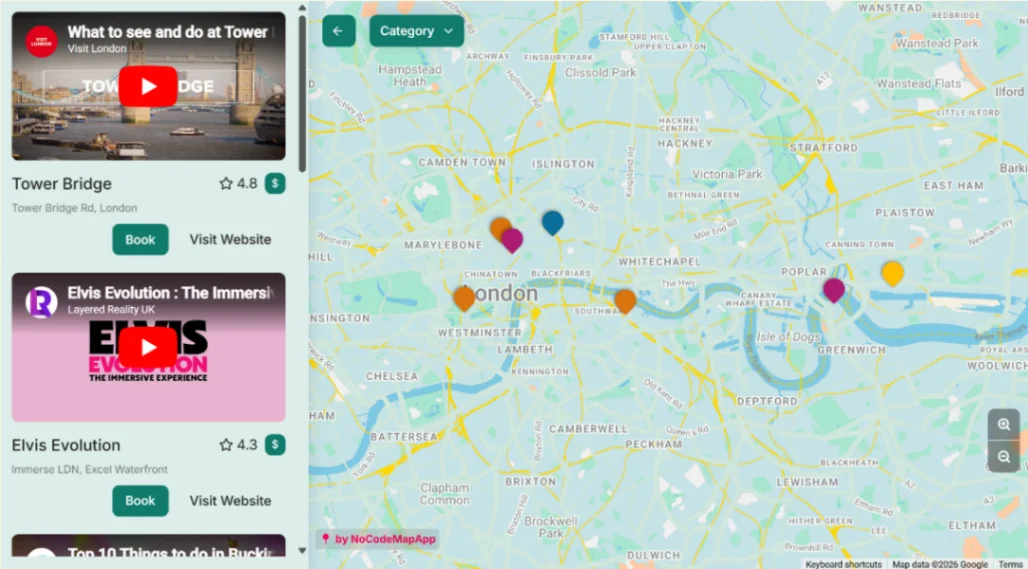The height and width of the screenshot is (569, 1028).
Task: Click the magenta pin near Marylebone
Action: pyautogui.click(x=512, y=240)
